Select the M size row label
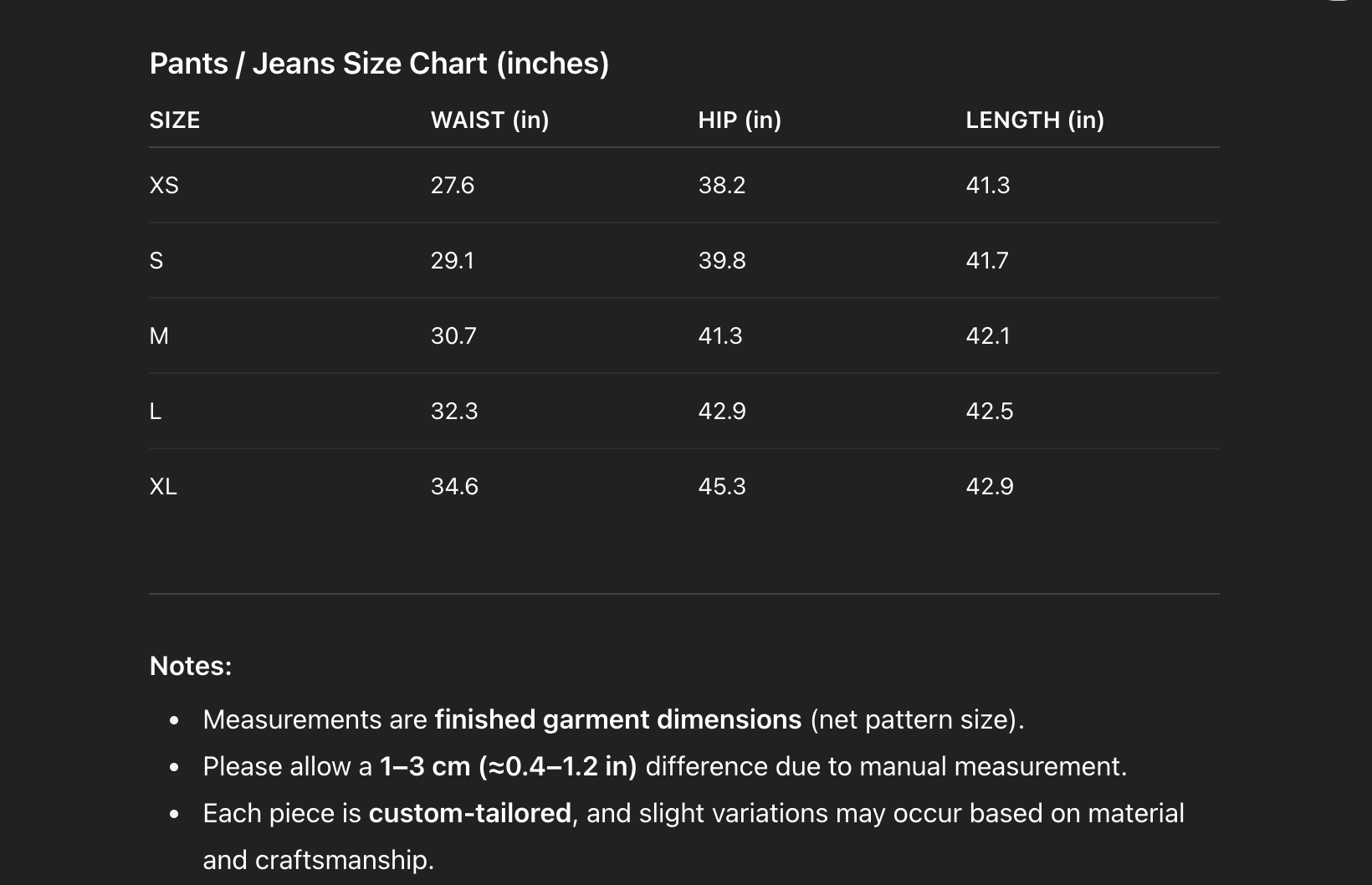The height and width of the screenshot is (885, 1372). [159, 336]
